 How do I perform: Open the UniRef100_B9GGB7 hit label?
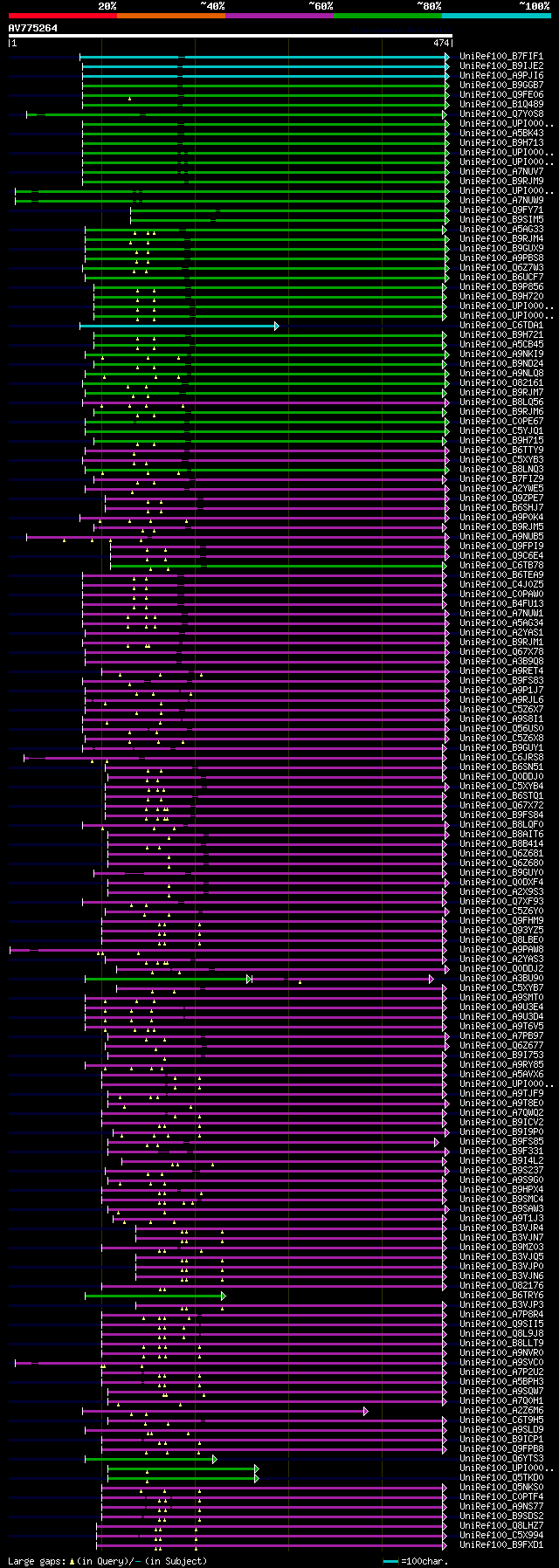(501, 86)
